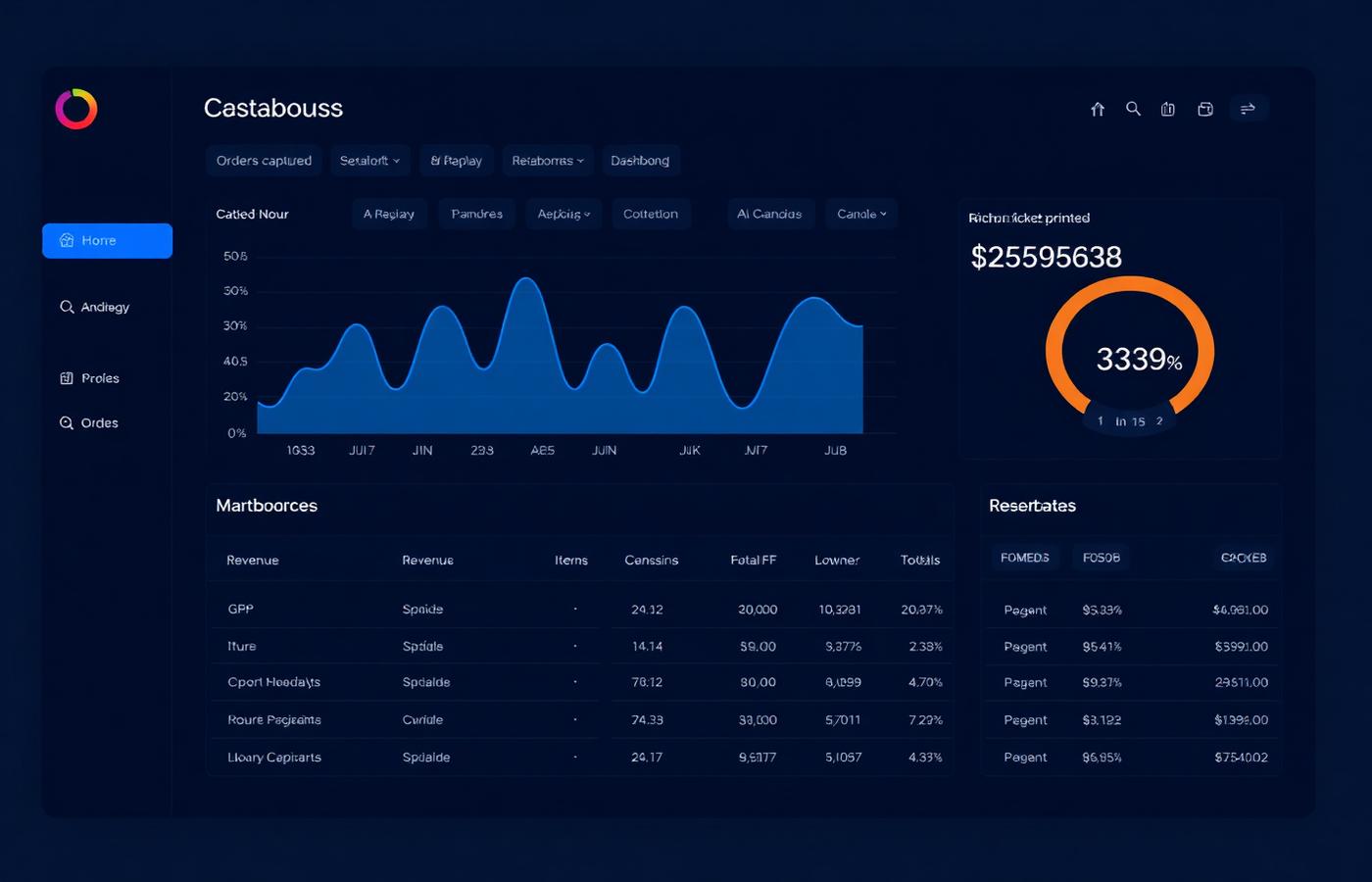Expand the Setalort dropdown

(369, 161)
